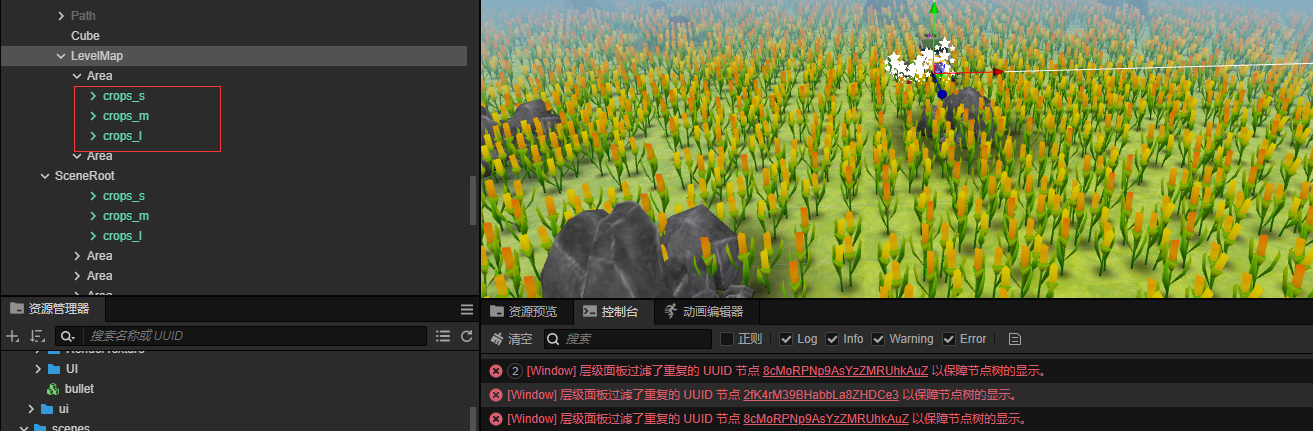
Task: Expand crops_m inside LevelMap's Area
Action: point(93,116)
